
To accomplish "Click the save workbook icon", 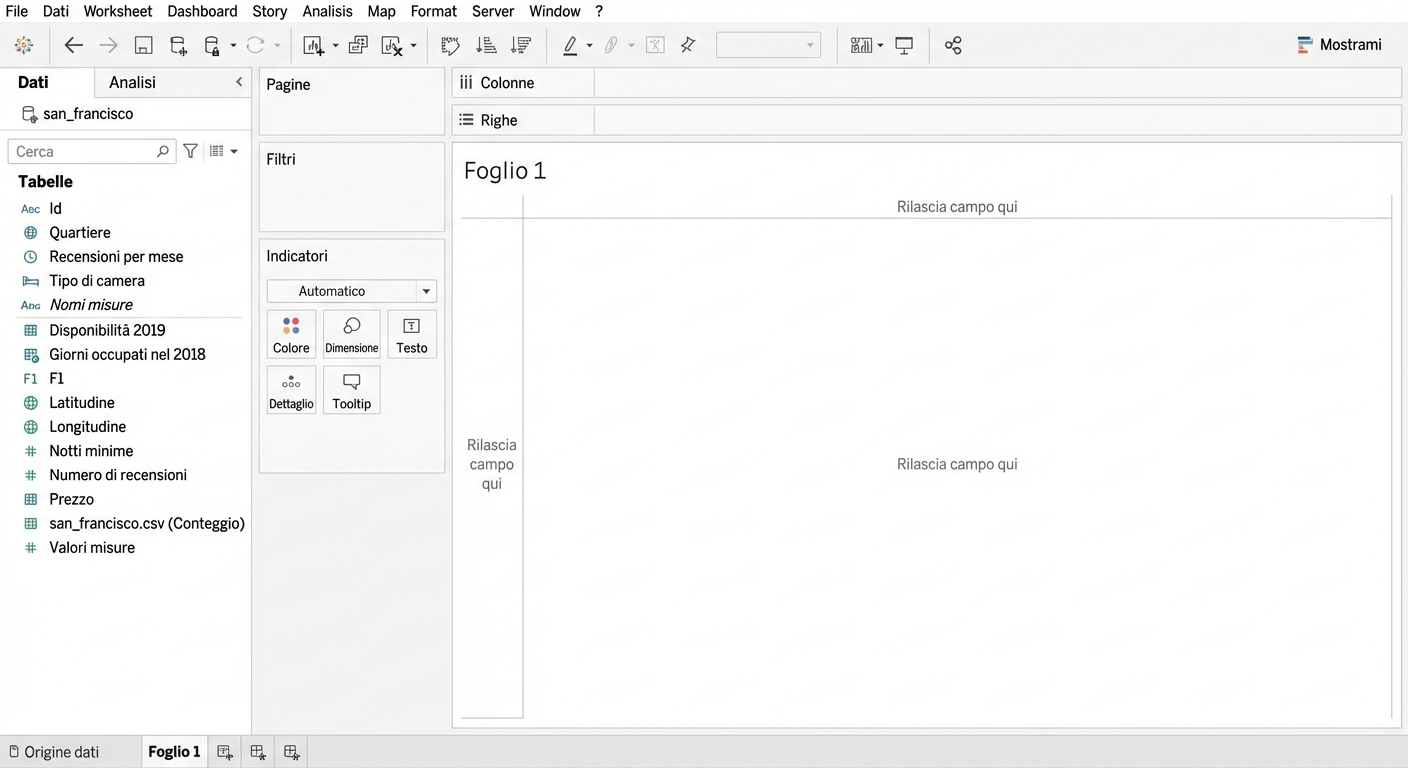I will 143,45.
